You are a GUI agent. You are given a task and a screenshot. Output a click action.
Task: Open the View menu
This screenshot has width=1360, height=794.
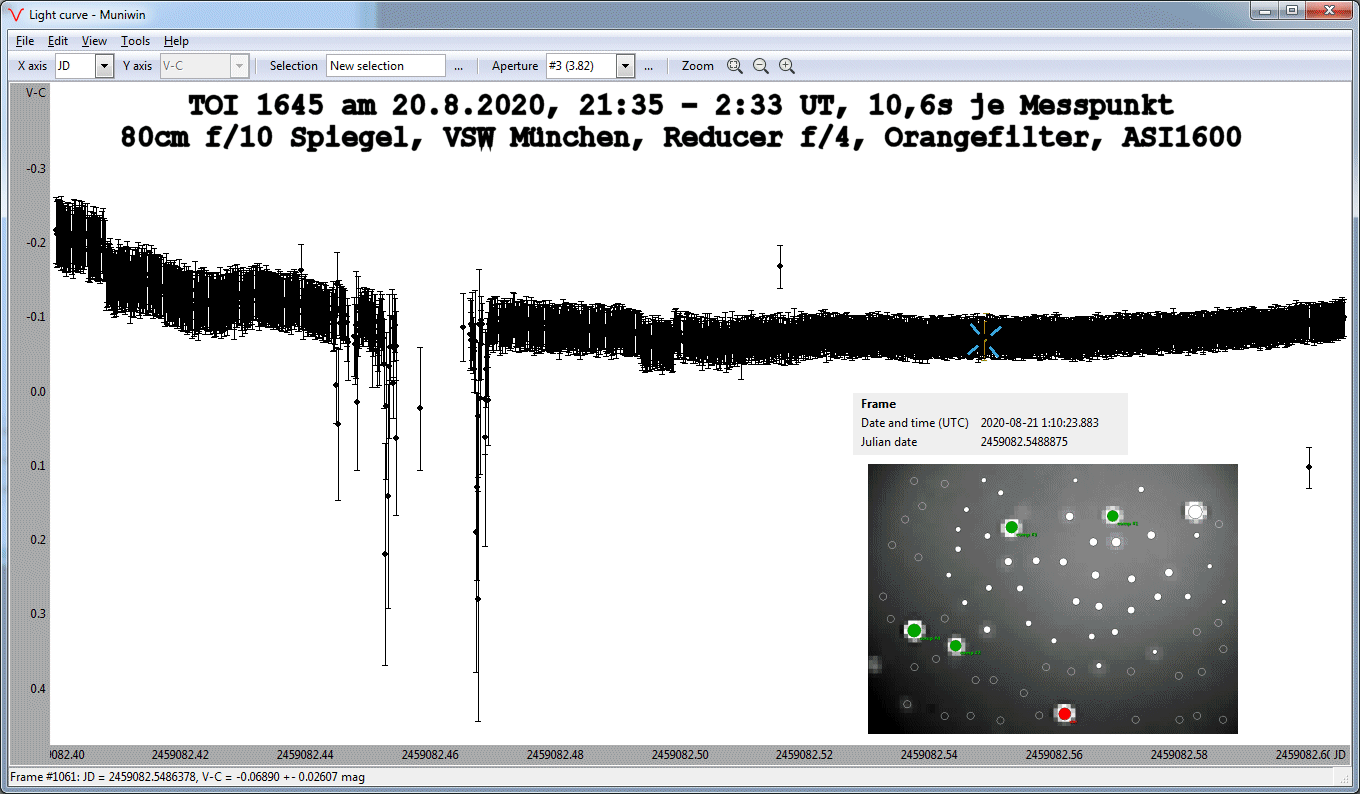(94, 41)
